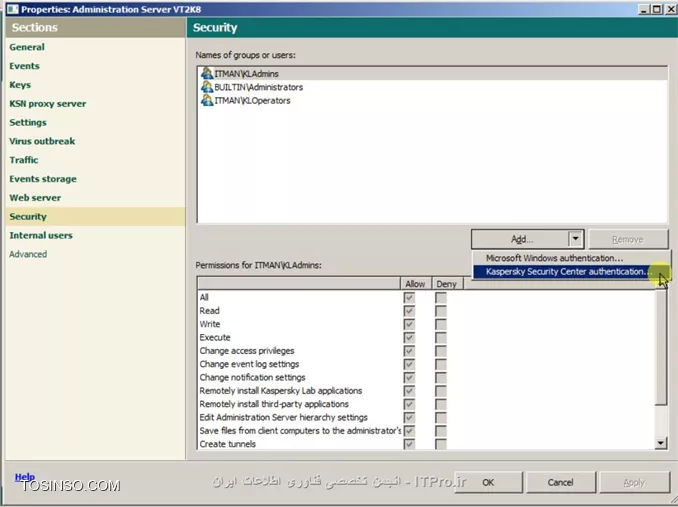Click the OK button
The image size is (678, 507).
488,482
